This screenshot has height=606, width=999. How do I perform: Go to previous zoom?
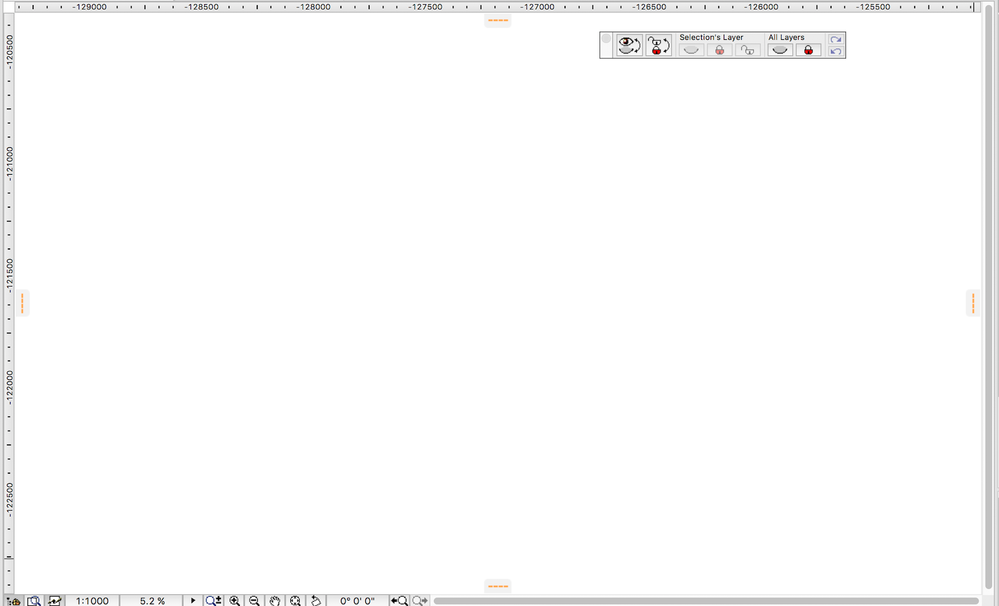(399, 600)
